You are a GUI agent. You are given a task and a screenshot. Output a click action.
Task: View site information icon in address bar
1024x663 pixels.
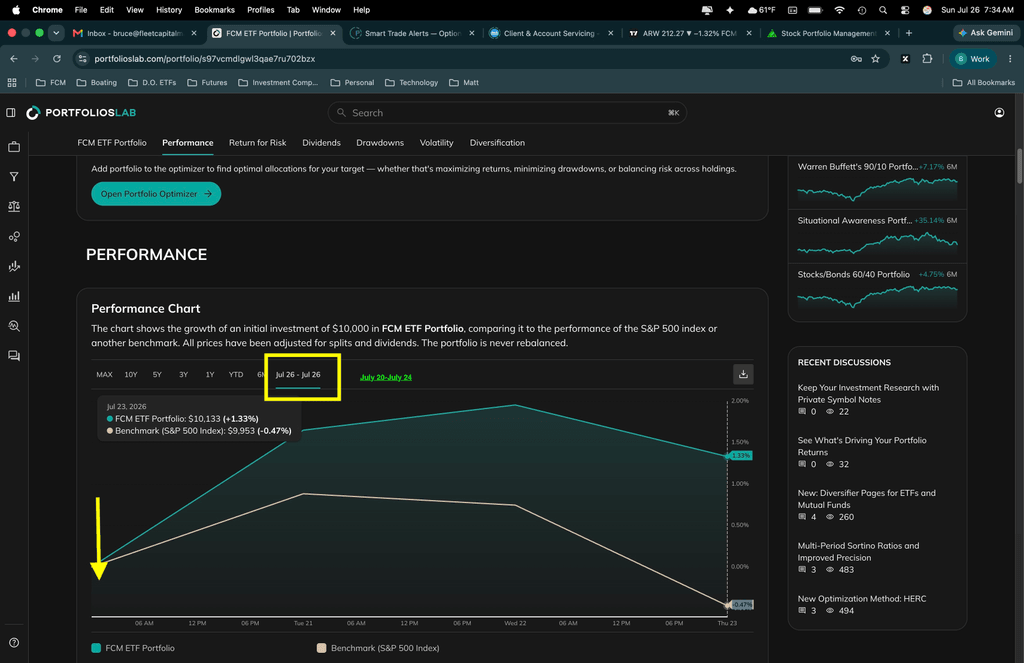click(x=82, y=59)
